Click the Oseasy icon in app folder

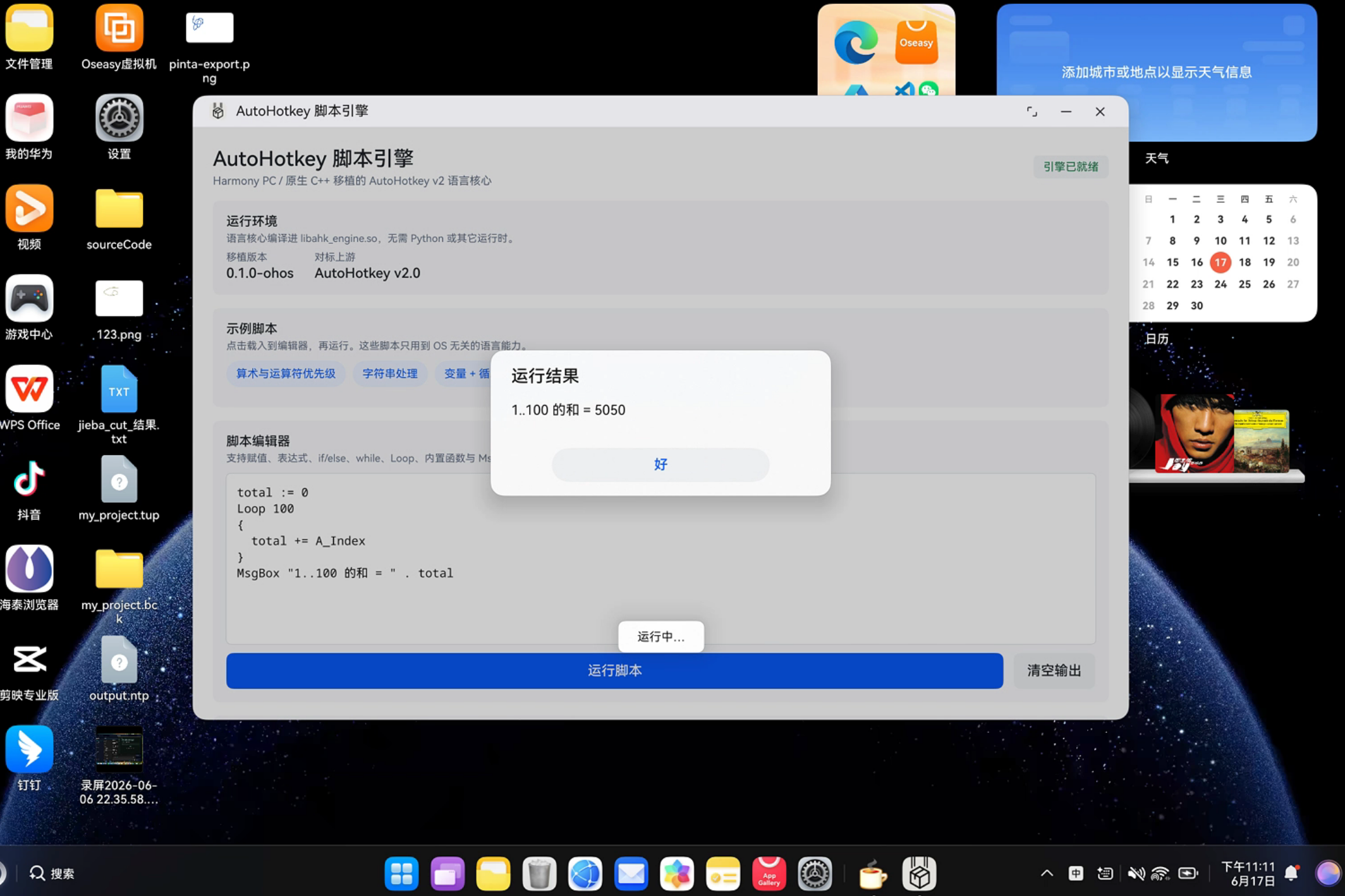(x=916, y=42)
